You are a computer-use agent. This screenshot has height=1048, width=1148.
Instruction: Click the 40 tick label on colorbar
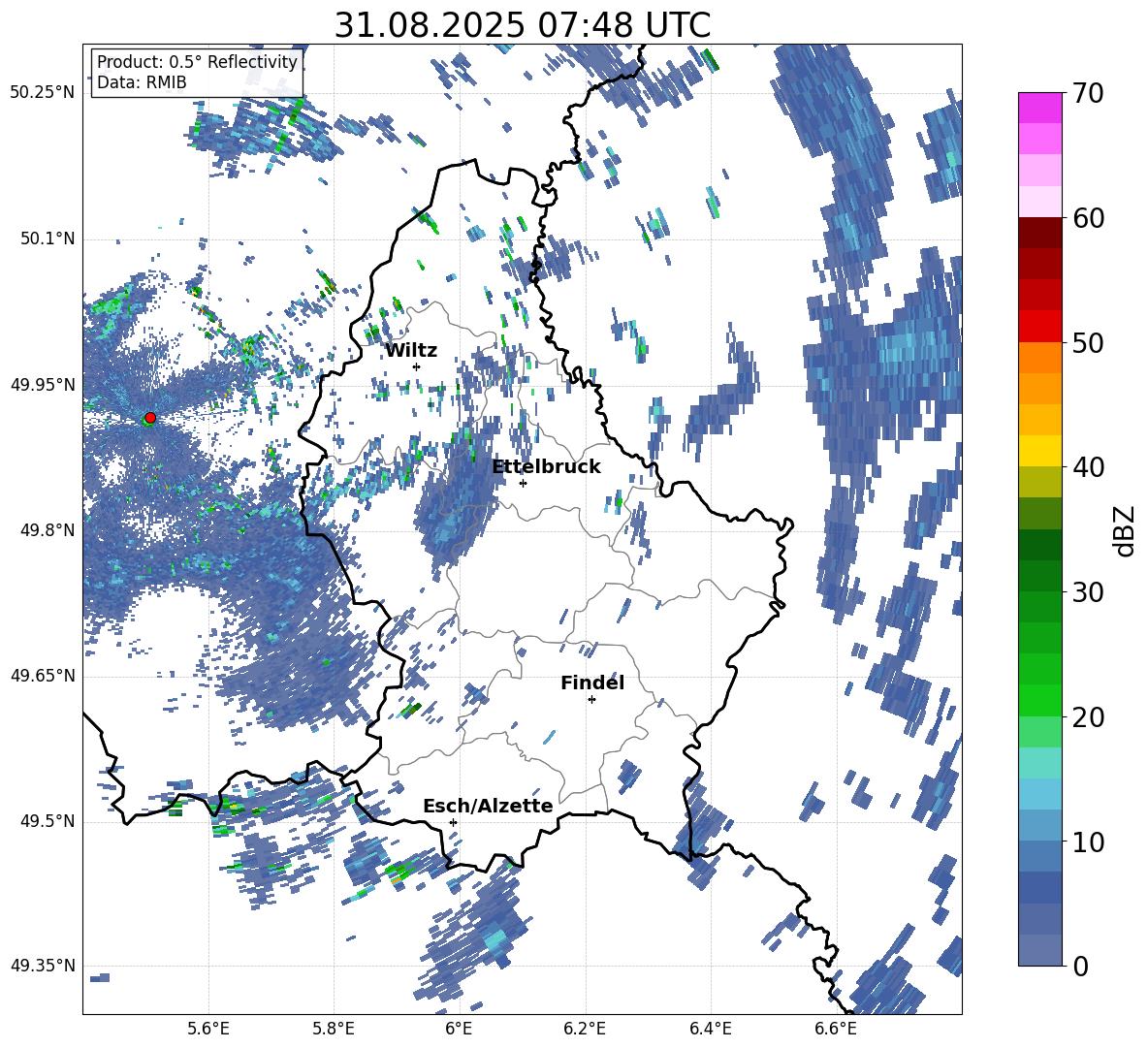click(x=1089, y=467)
